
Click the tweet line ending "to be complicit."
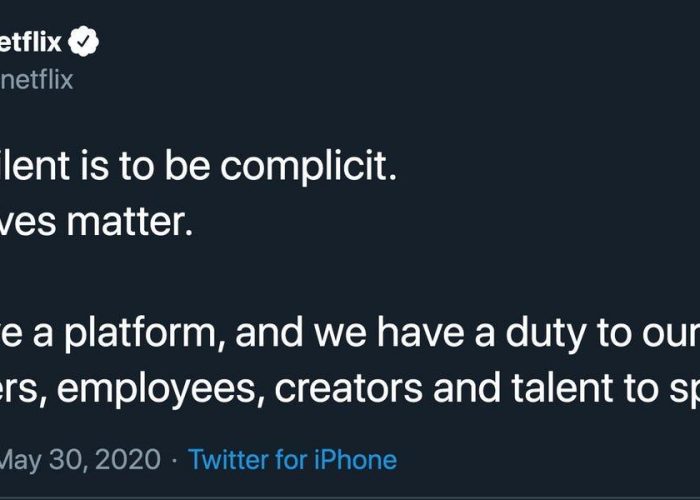200,166
